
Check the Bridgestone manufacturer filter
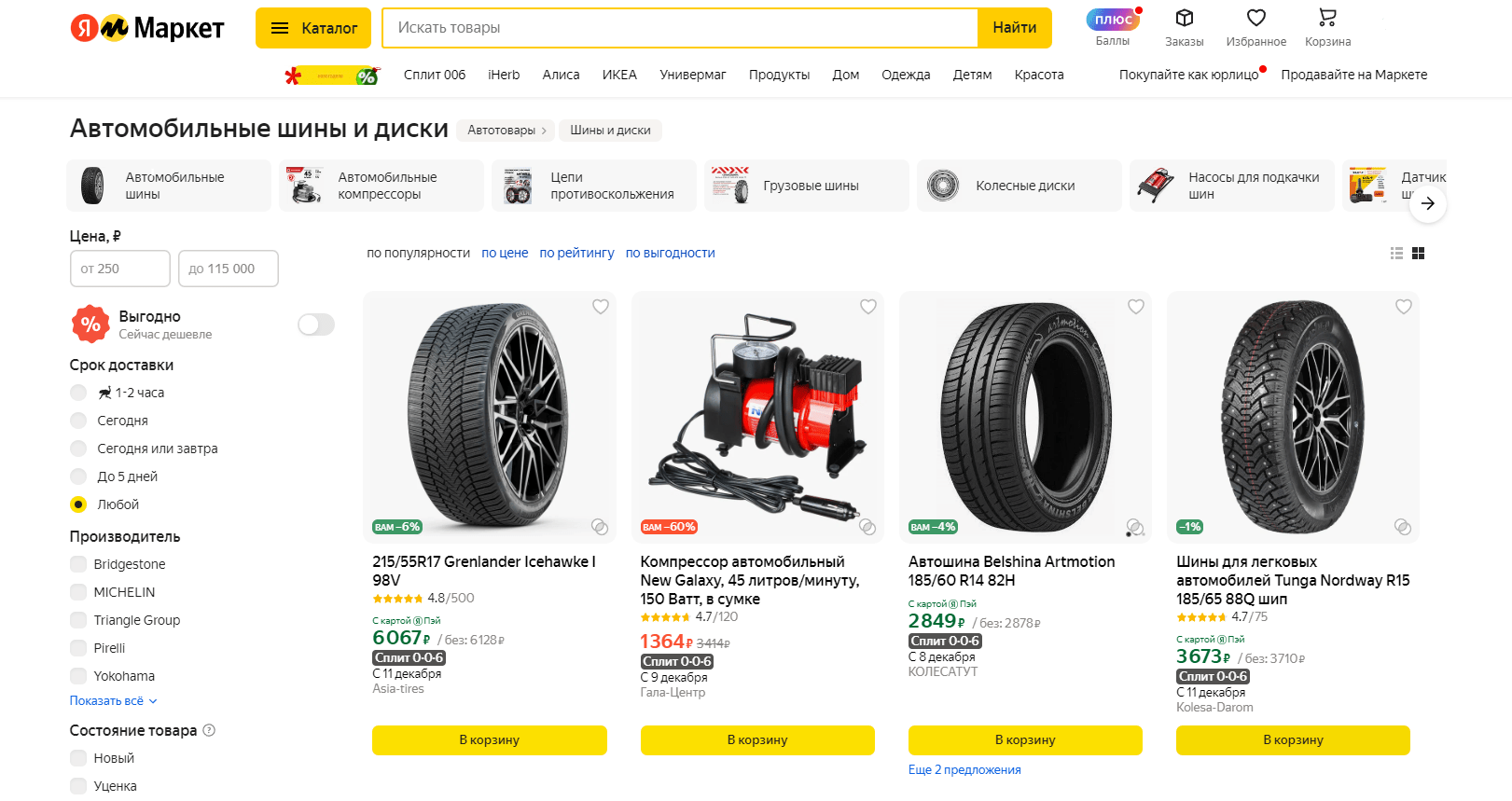(x=78, y=564)
